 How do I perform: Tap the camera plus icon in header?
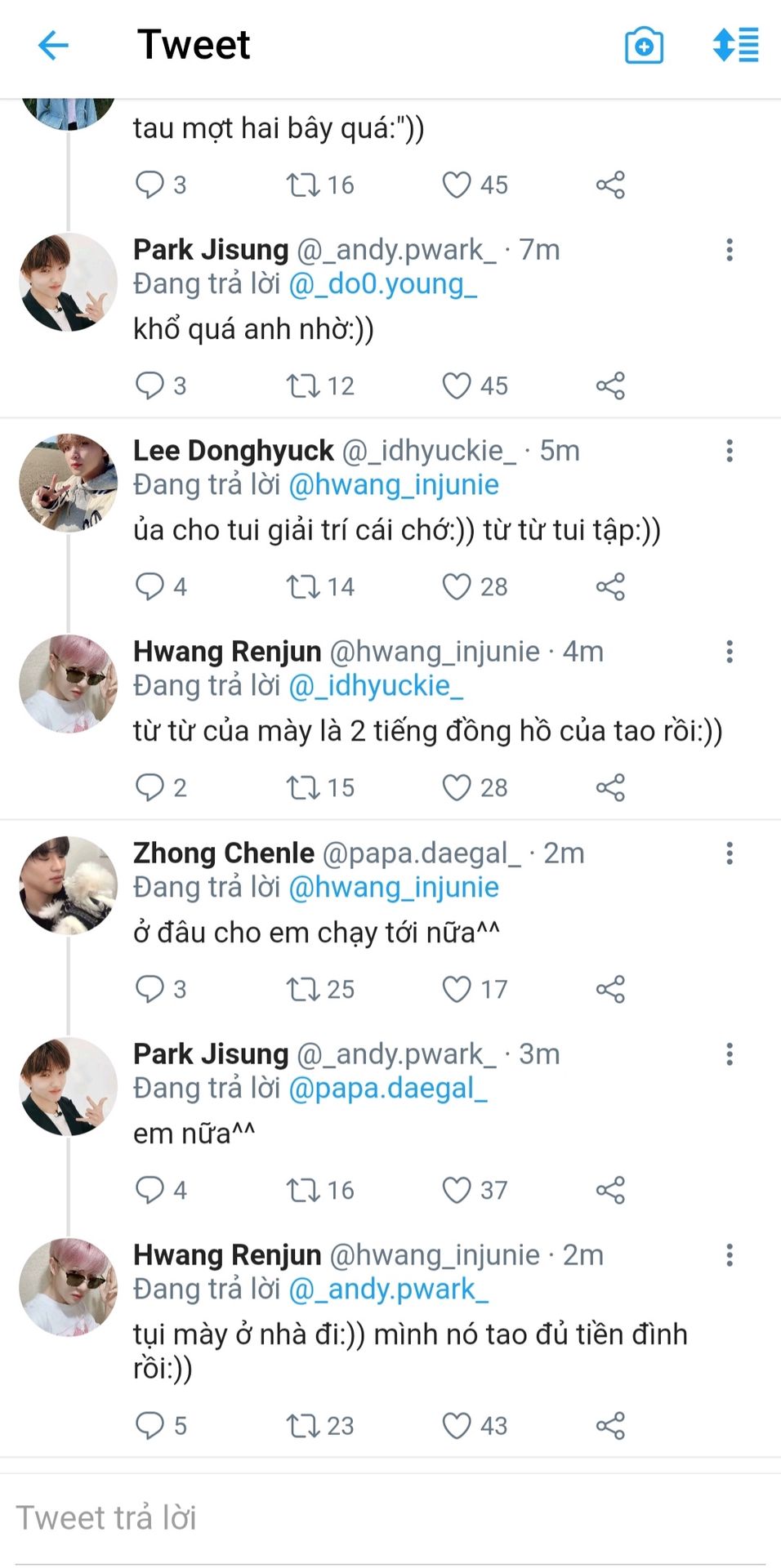pos(644,46)
